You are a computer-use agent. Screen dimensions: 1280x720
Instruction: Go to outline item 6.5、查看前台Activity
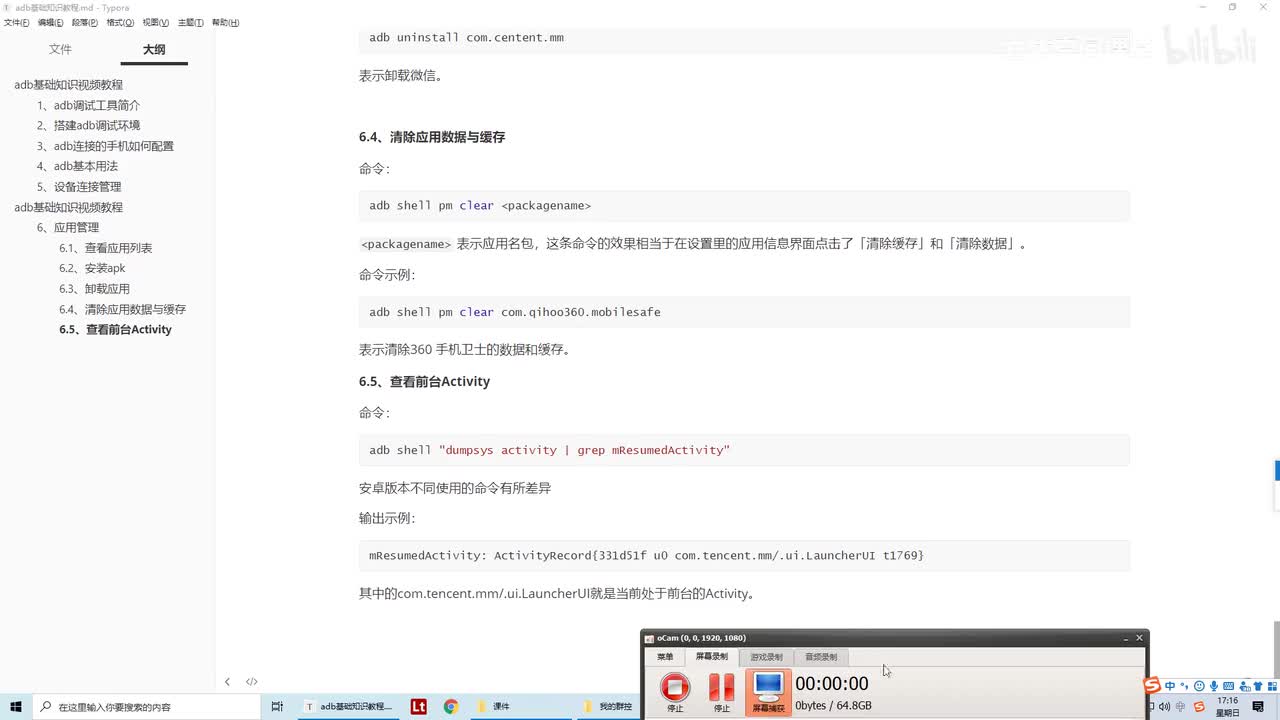point(115,329)
